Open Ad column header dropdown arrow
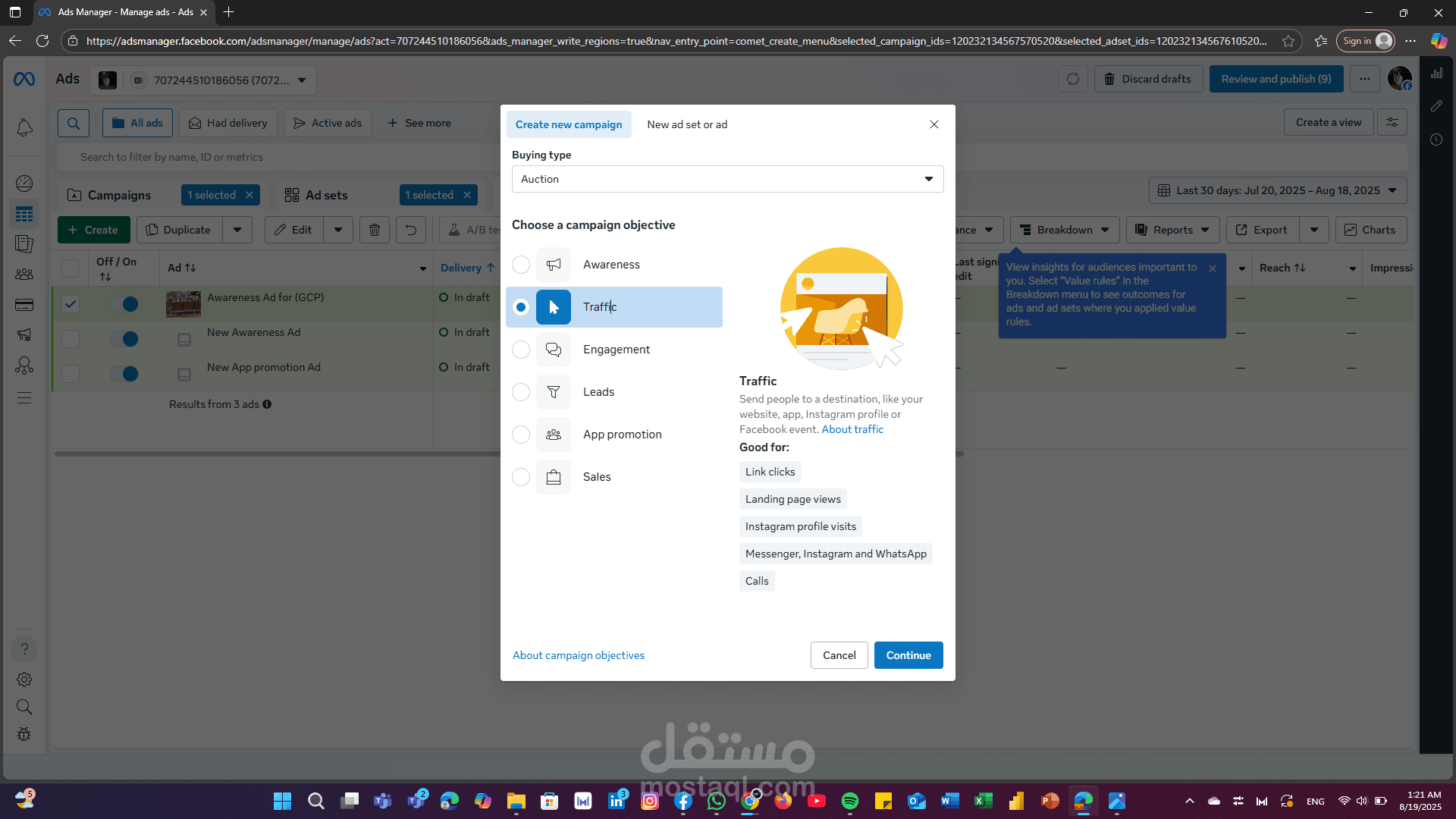 click(423, 268)
